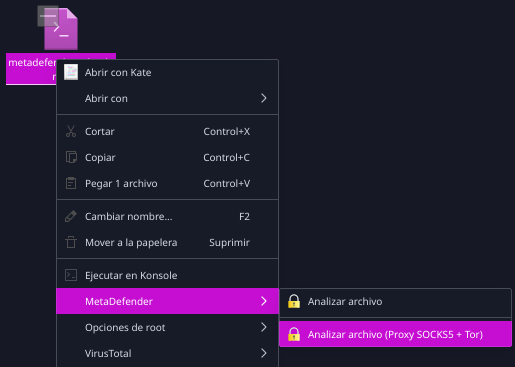The image size is (515, 367).
Task: Click the Konsole terminal icon
Action: point(71,275)
